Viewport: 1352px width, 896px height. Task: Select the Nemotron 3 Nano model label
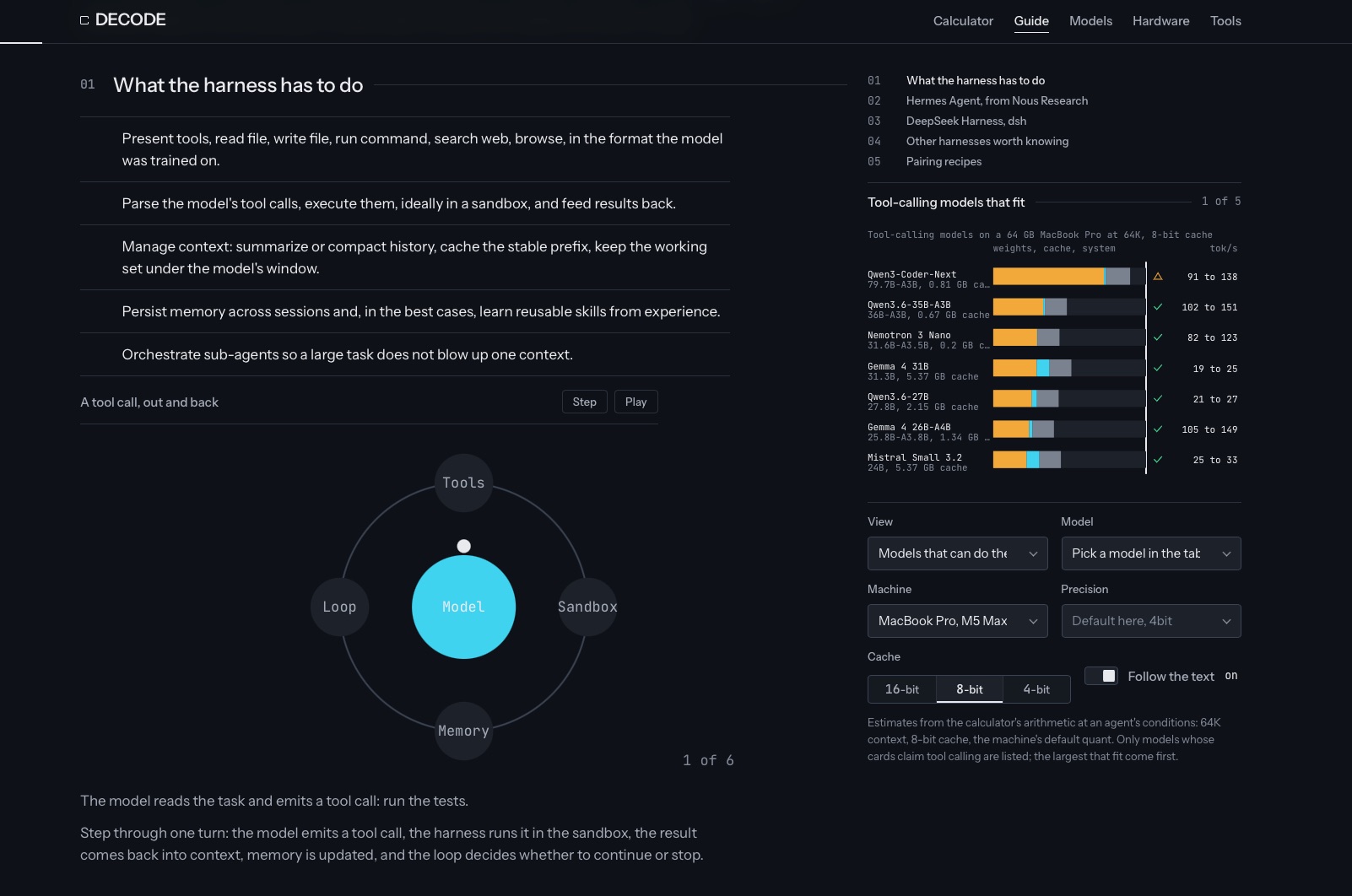coord(909,336)
